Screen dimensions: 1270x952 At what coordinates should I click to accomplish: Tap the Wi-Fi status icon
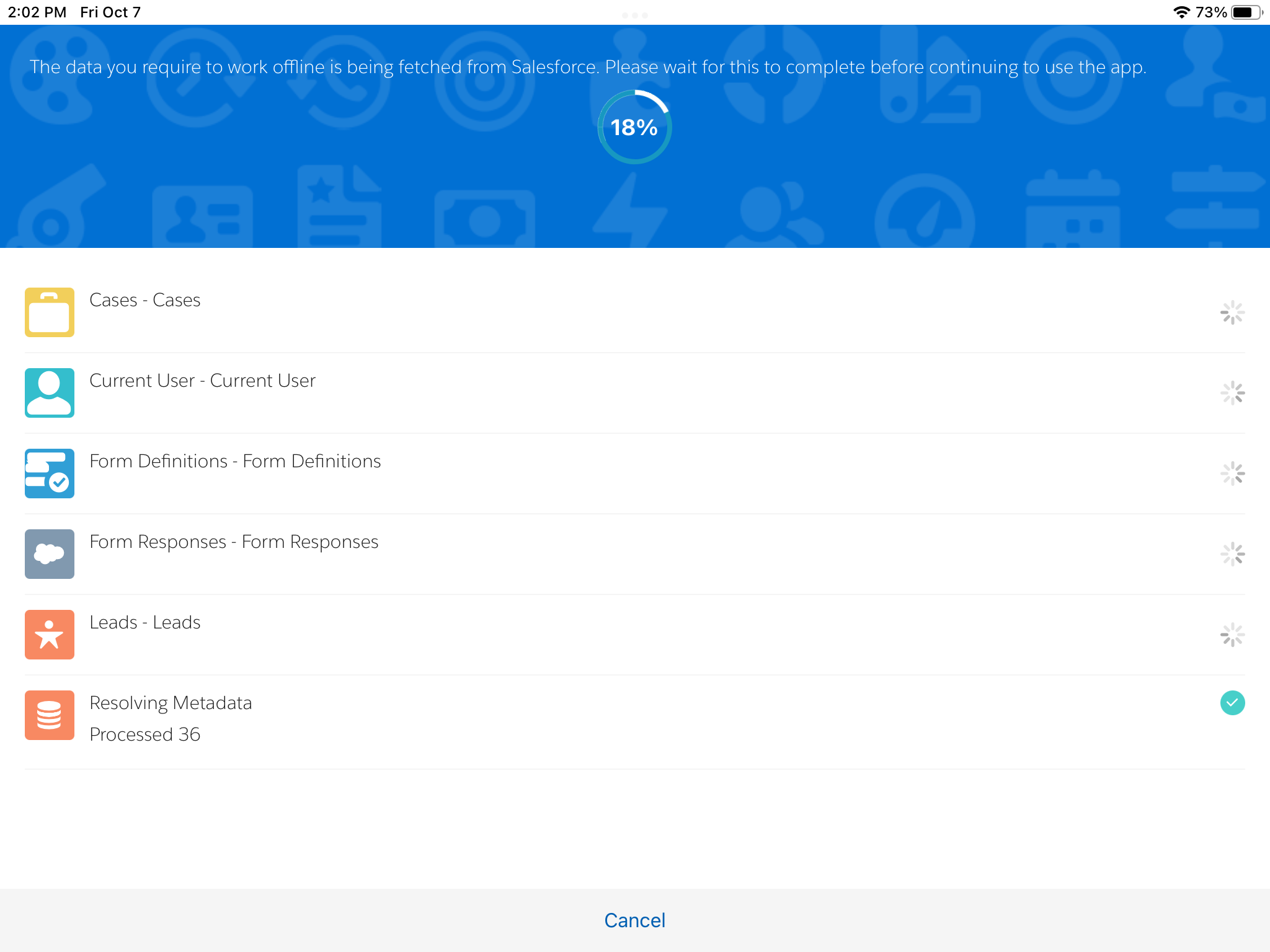[1181, 12]
